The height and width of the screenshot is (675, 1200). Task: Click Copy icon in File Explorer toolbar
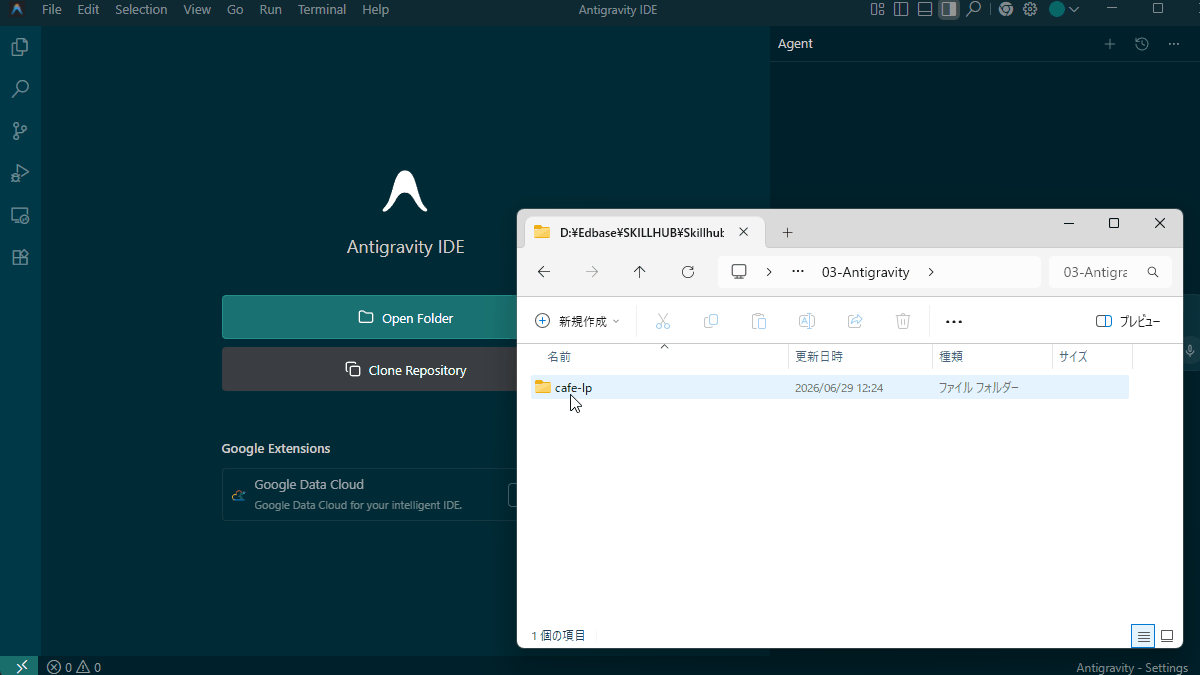[711, 321]
